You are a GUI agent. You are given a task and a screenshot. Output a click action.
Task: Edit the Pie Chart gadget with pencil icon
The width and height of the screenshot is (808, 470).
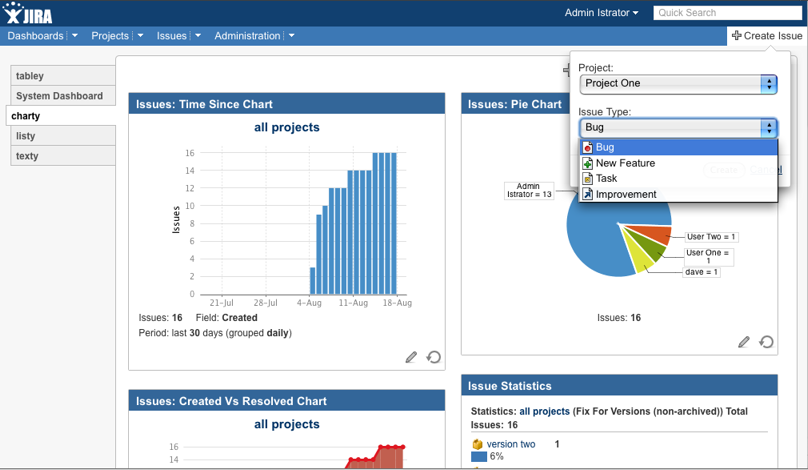pyautogui.click(x=744, y=342)
